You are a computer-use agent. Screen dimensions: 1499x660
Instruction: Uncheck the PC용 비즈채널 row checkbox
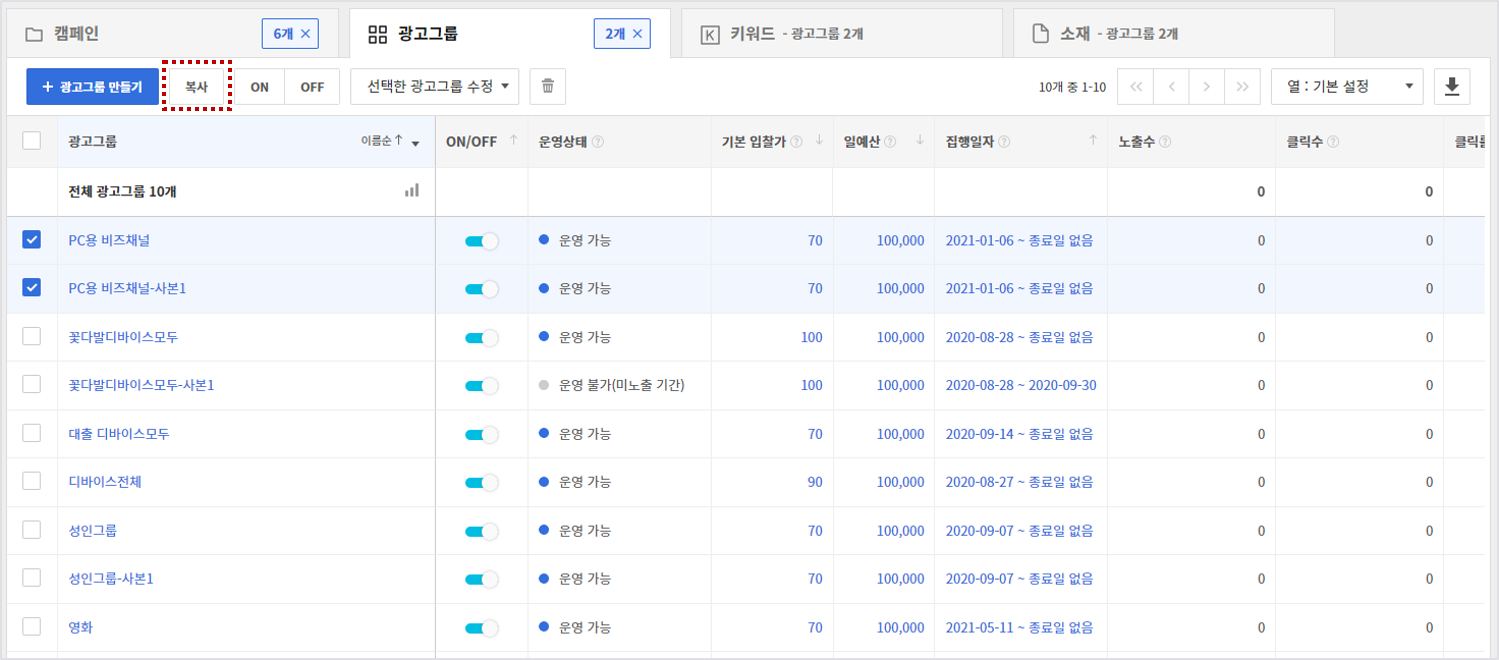[x=32, y=240]
